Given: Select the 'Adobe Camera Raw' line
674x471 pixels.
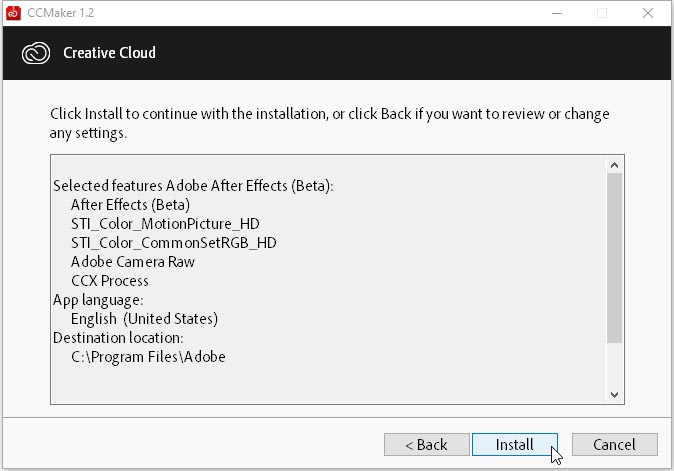Looking at the screenshot, I should coord(133,262).
